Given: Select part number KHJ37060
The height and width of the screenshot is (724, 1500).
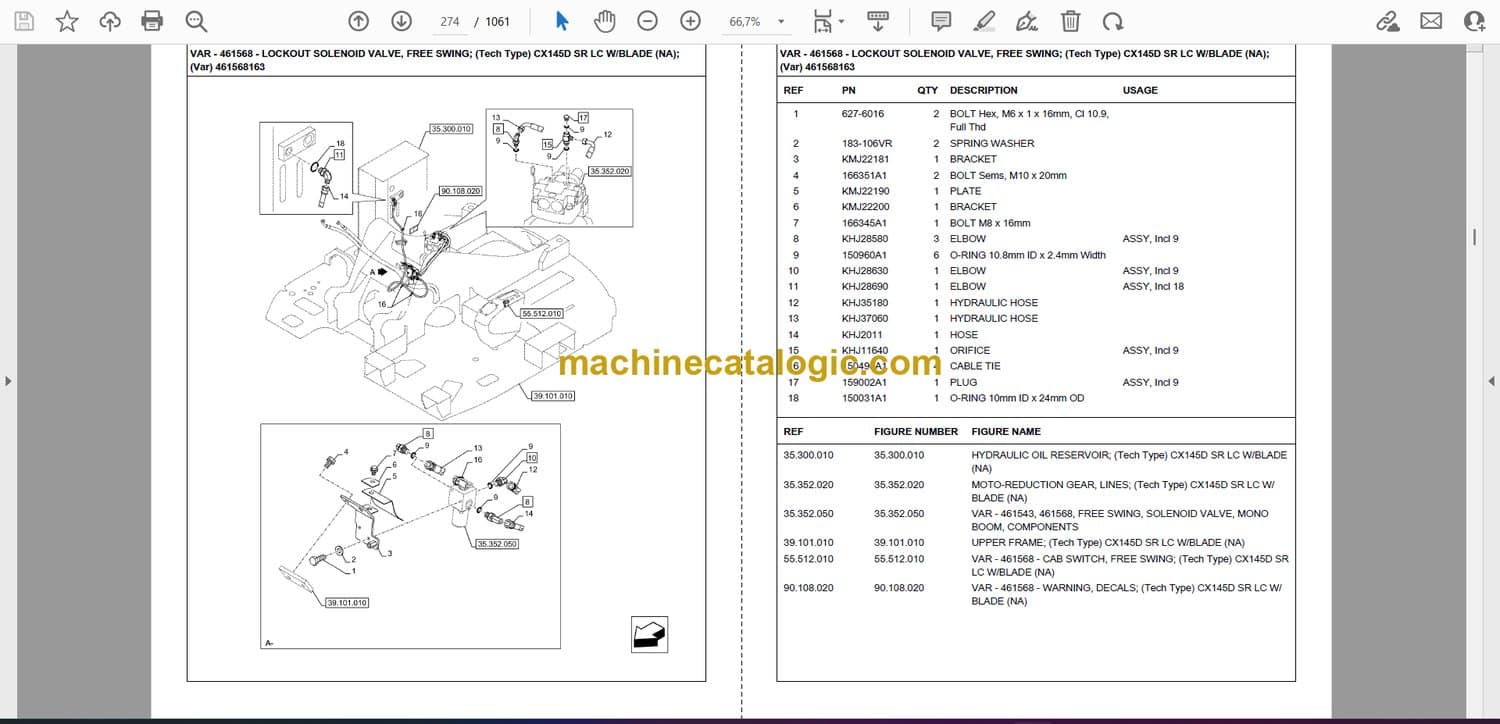Looking at the screenshot, I should tap(864, 319).
